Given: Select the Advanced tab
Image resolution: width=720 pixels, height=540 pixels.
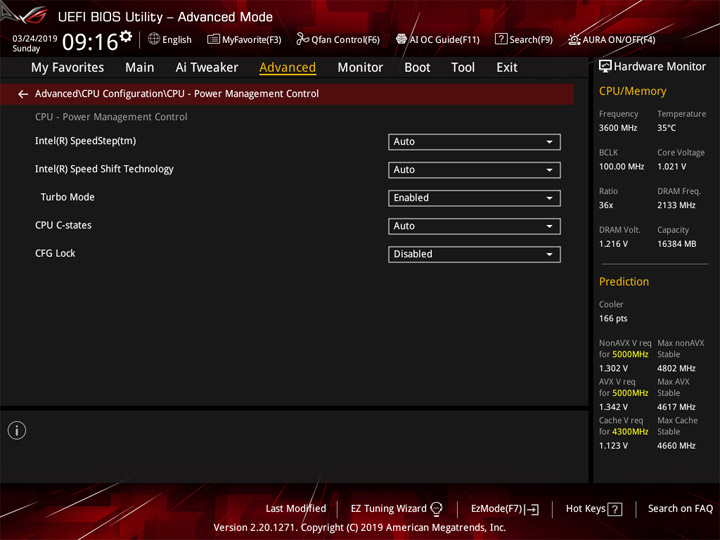Looking at the screenshot, I should (x=287, y=68).
